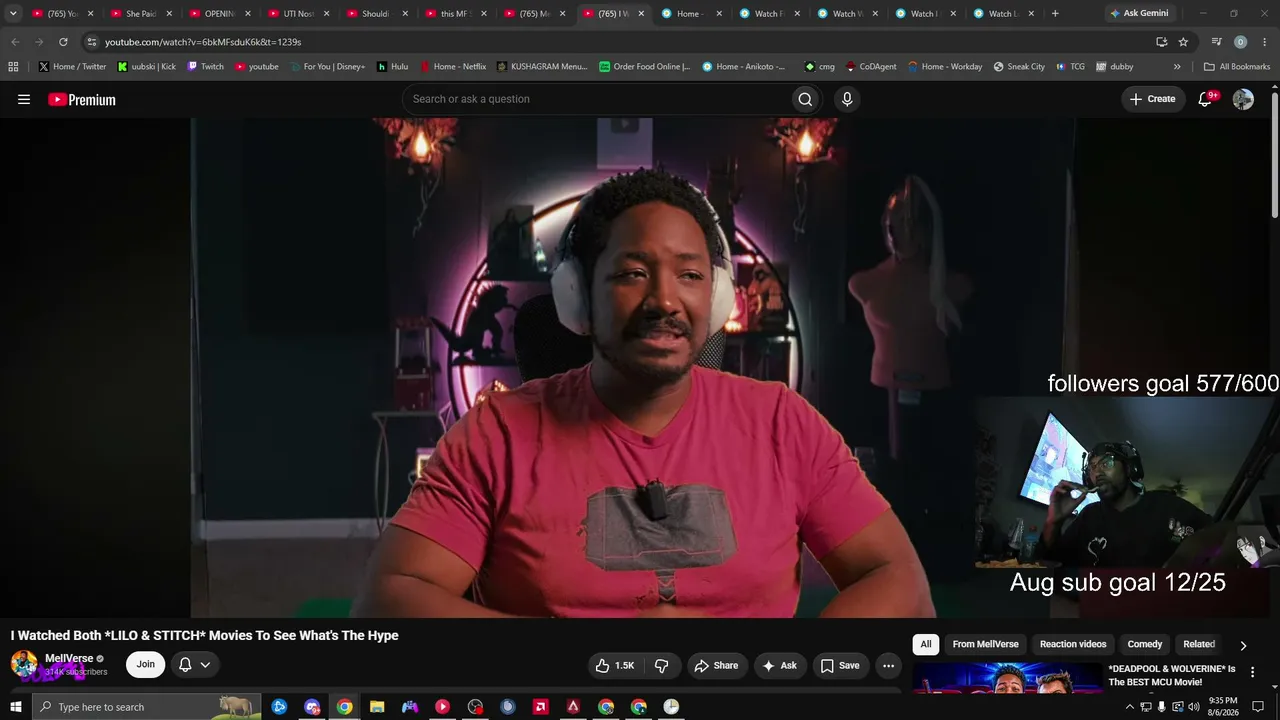Open the 'Home / Twitter' bookmark
This screenshot has width=1280, height=720.
coord(72,67)
